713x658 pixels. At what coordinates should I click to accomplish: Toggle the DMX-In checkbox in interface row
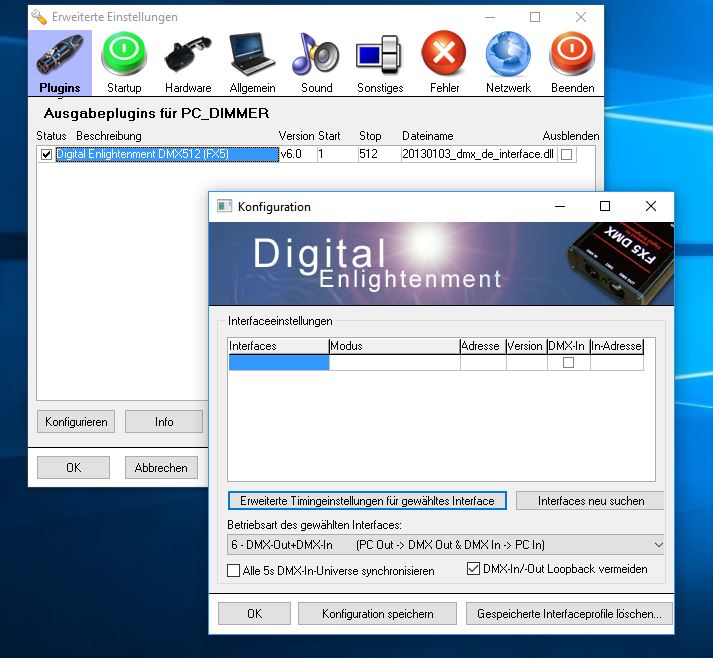pyautogui.click(x=568, y=362)
